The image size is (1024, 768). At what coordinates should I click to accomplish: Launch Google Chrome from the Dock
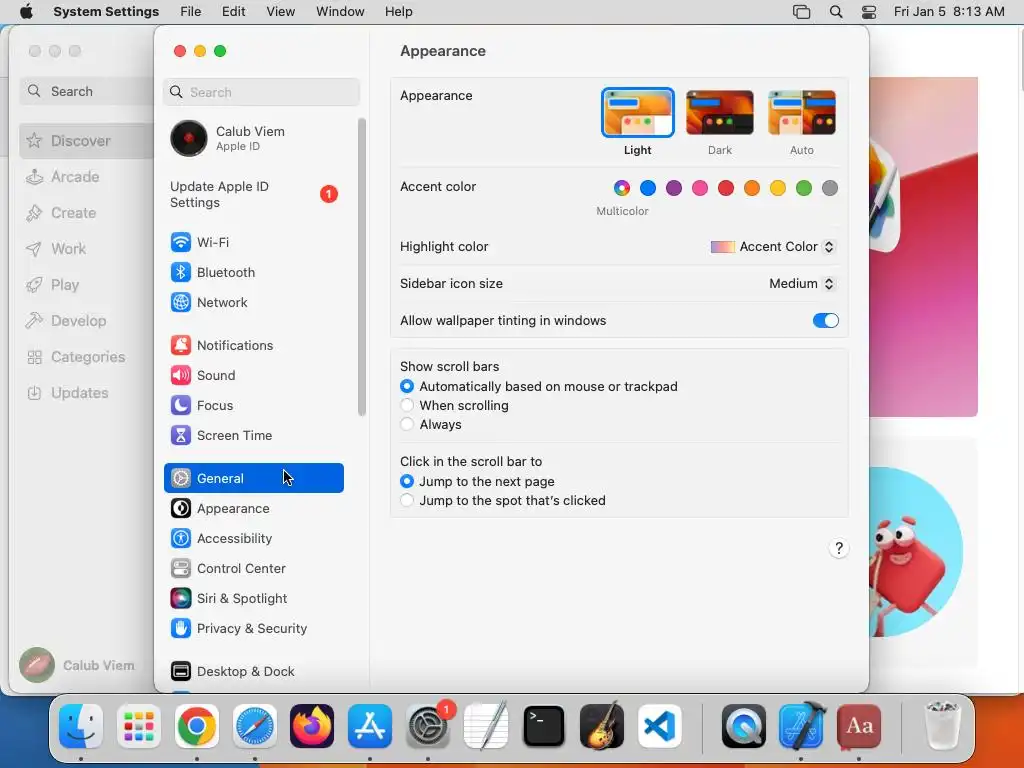pos(197,726)
